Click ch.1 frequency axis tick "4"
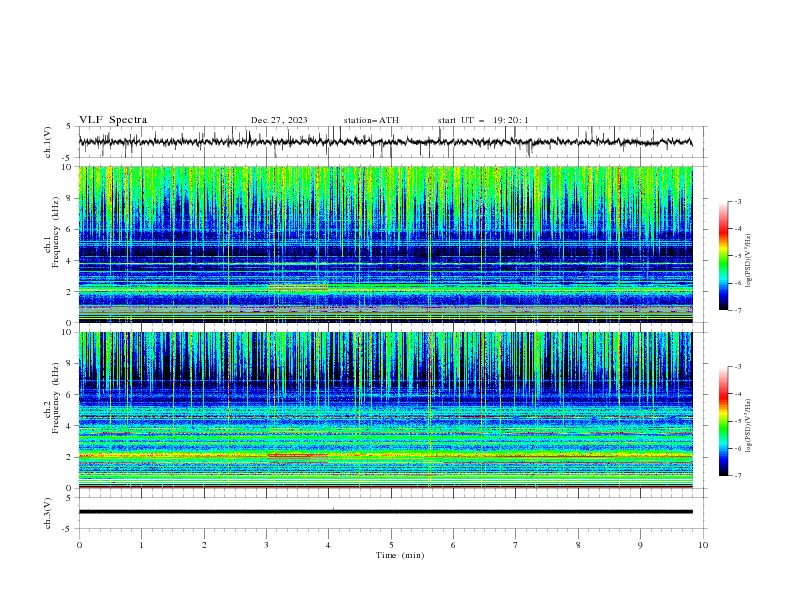The height and width of the screenshot is (612, 792). (70, 261)
